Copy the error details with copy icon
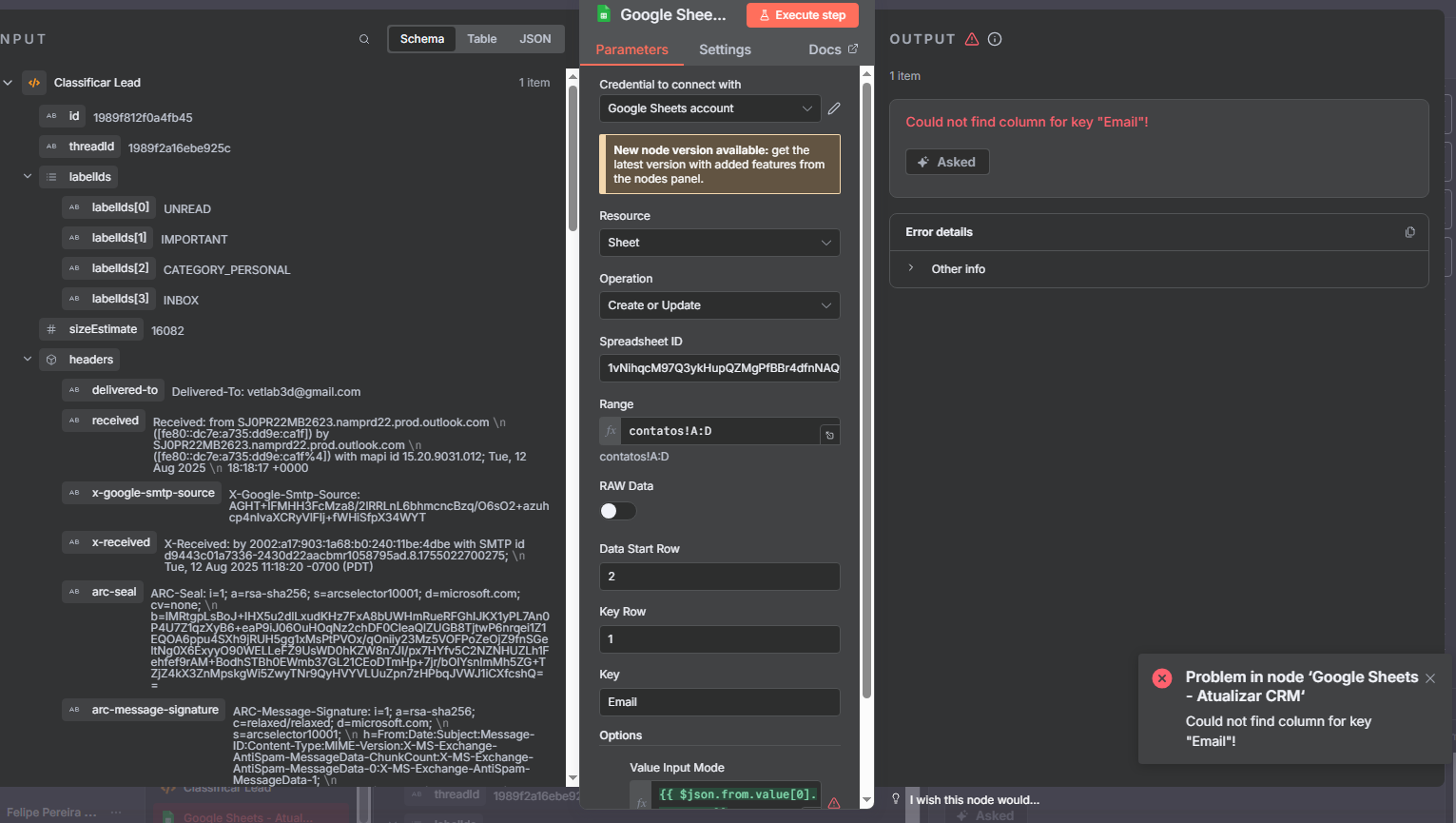Screen dimensions: 1456x823 tap(1409, 232)
